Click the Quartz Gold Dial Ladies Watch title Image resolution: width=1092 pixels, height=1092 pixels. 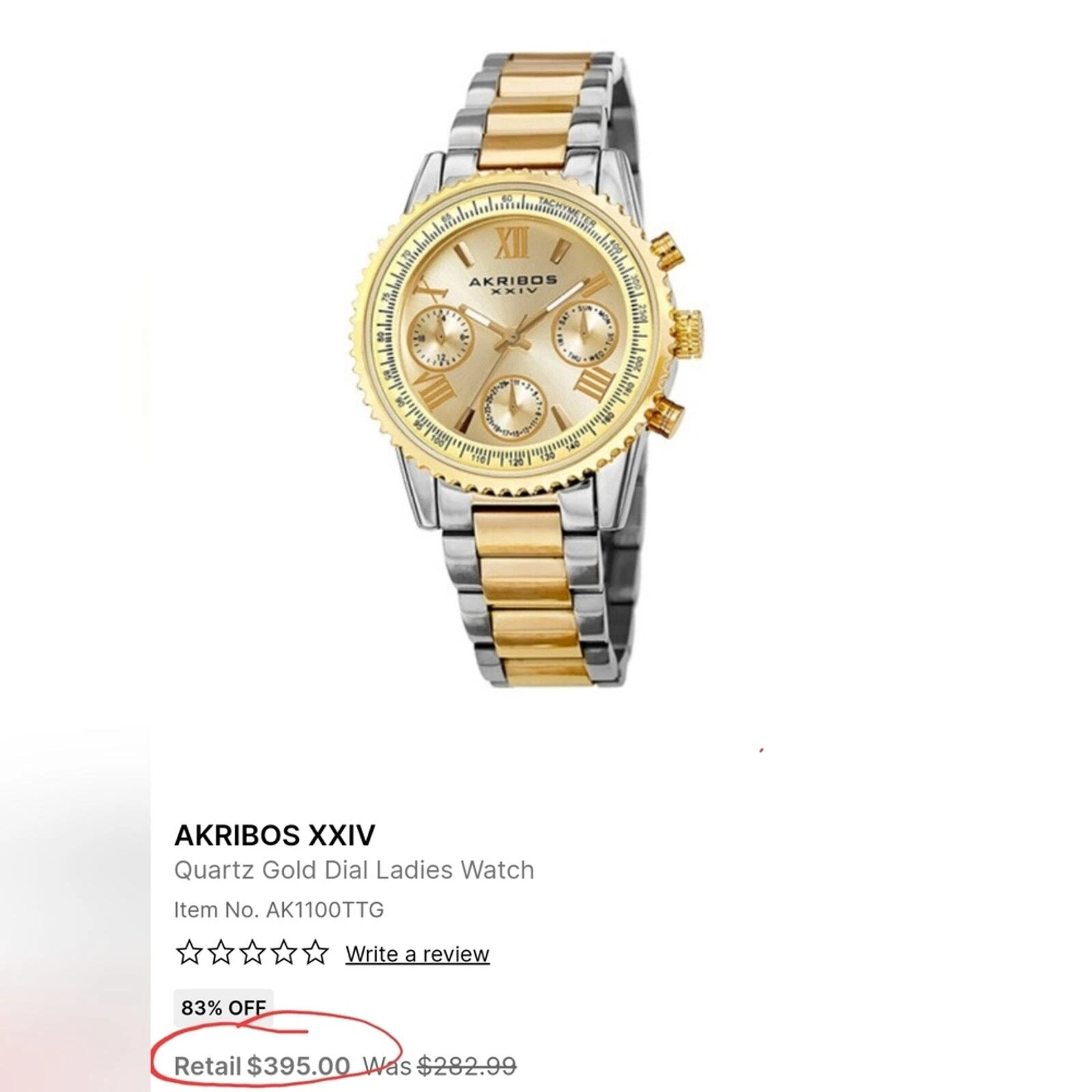354,870
